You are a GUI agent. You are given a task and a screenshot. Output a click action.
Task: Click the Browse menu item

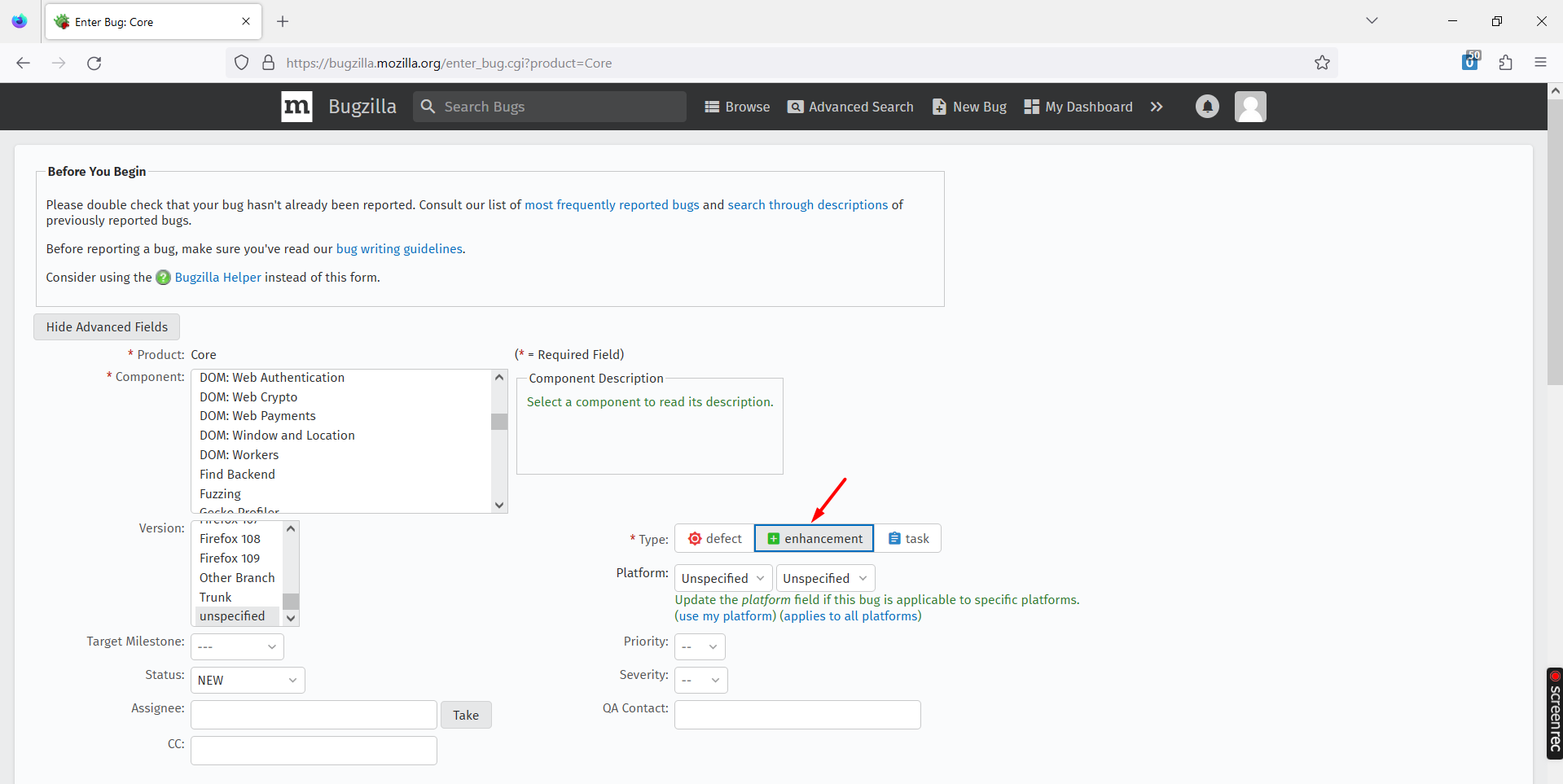(x=736, y=106)
